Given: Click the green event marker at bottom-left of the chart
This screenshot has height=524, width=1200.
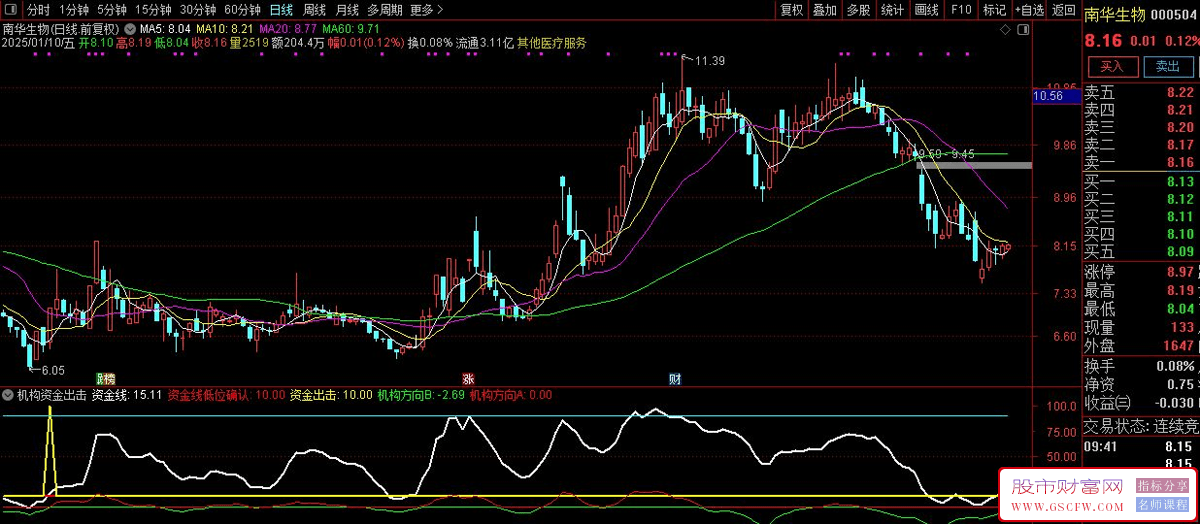Looking at the screenshot, I should 105,379.
